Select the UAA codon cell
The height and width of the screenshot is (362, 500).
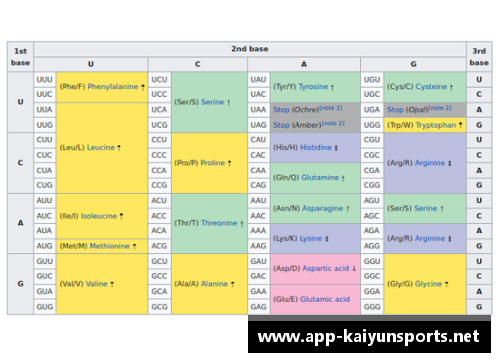pos(258,110)
